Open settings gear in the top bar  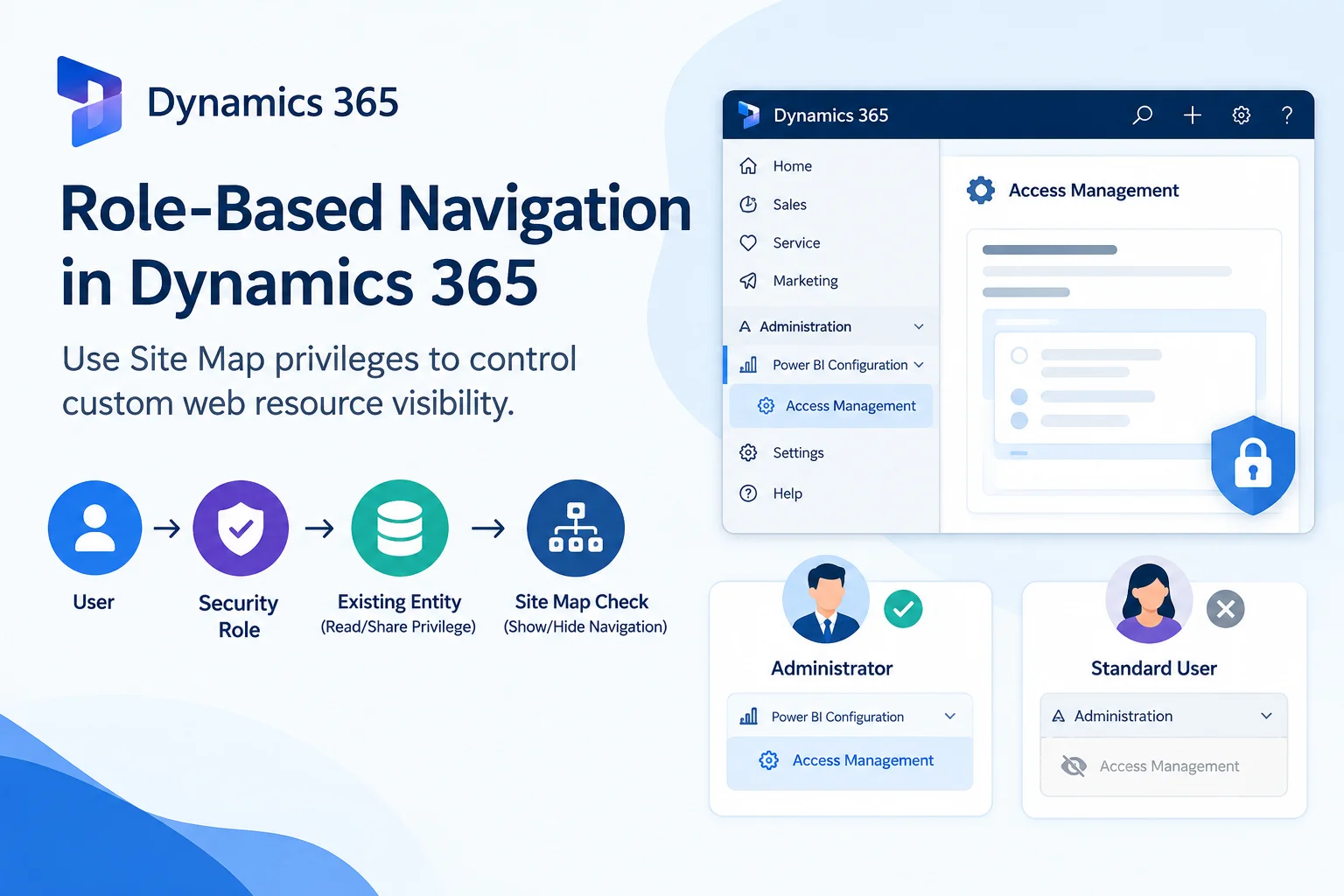[x=1241, y=115]
